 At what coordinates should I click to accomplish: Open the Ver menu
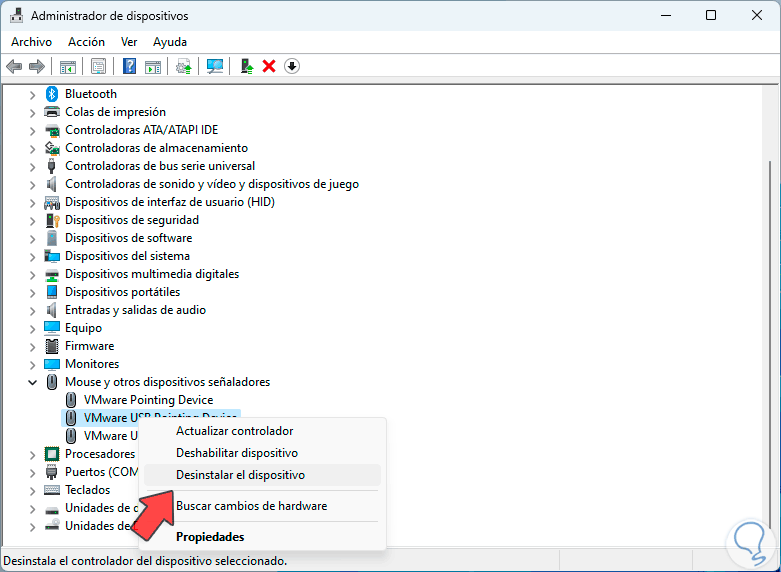point(129,42)
